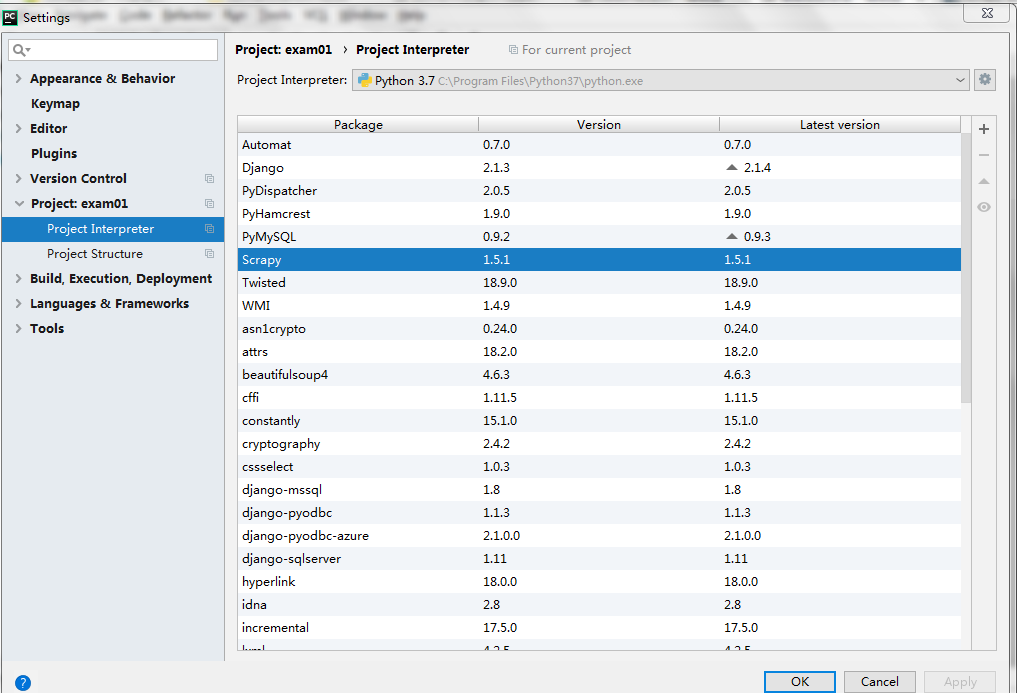The height and width of the screenshot is (693, 1017).
Task: Expand the Build, Execution, Deployment section
Action: point(19,279)
